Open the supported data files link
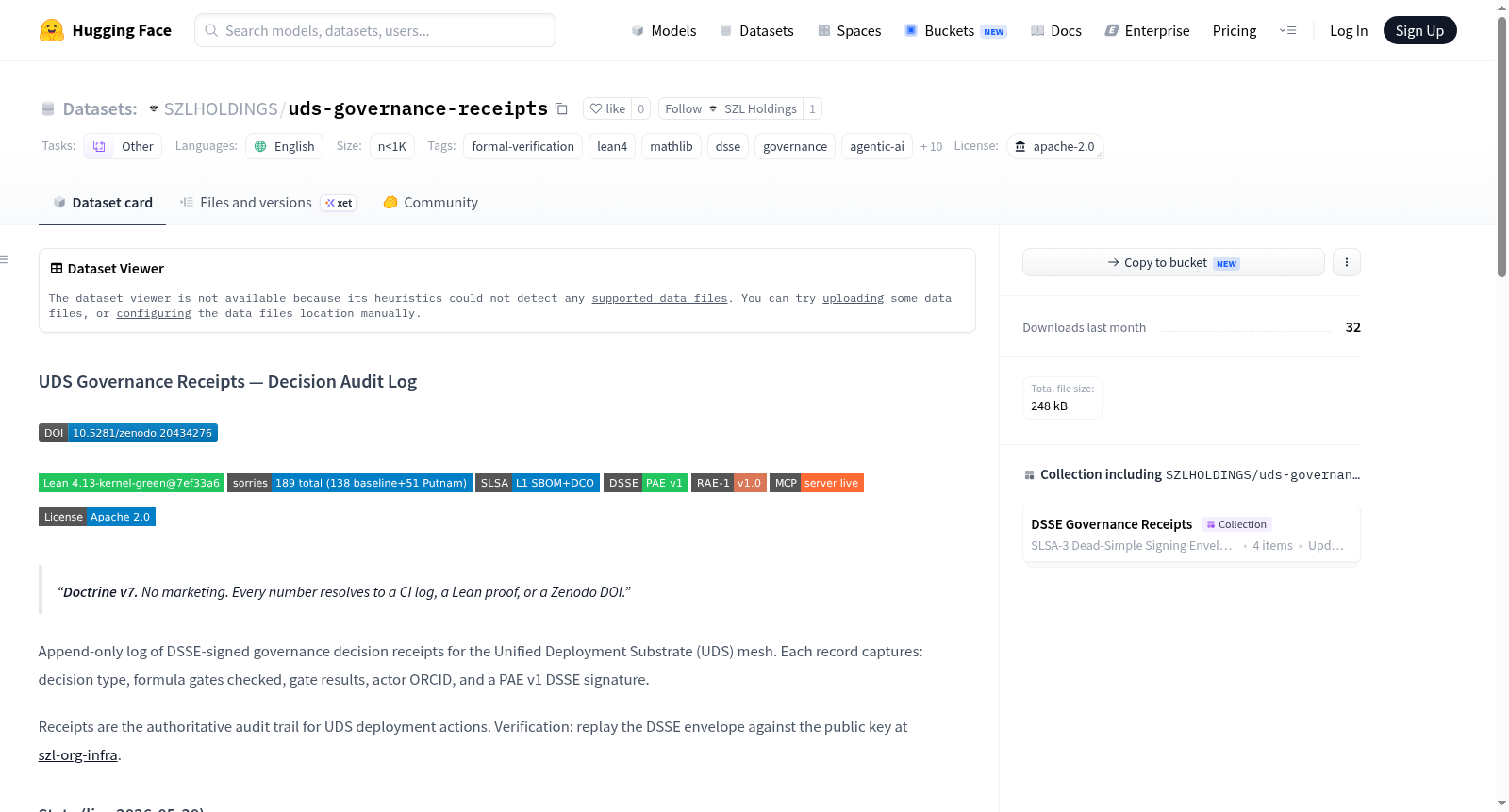The width and height of the screenshot is (1509, 812). 659,298
